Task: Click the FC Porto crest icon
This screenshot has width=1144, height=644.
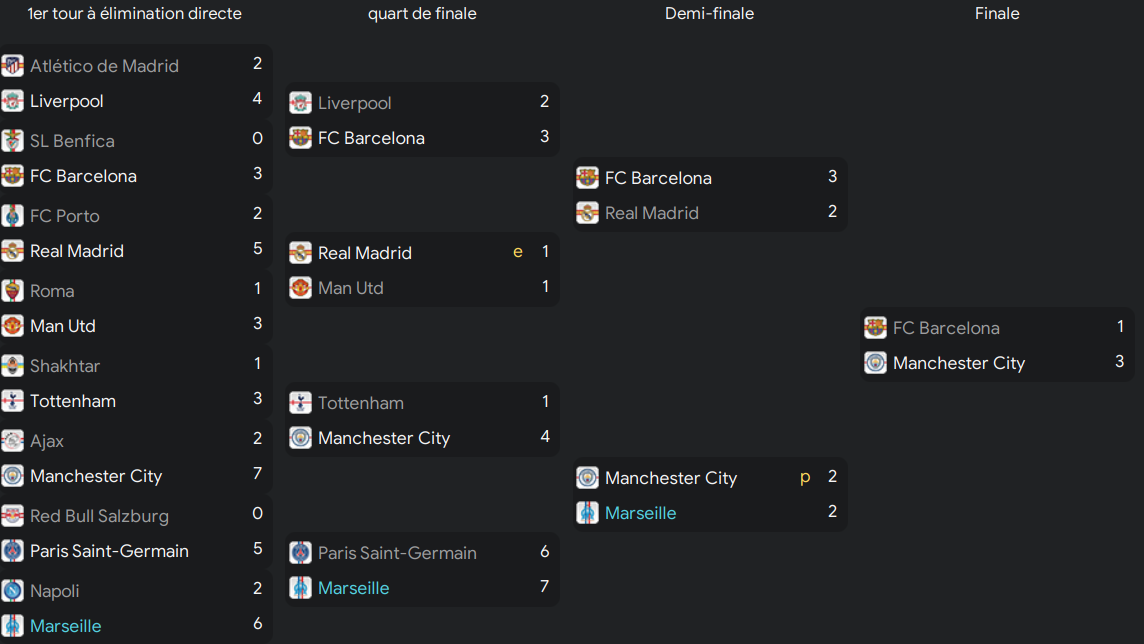Action: (12, 216)
